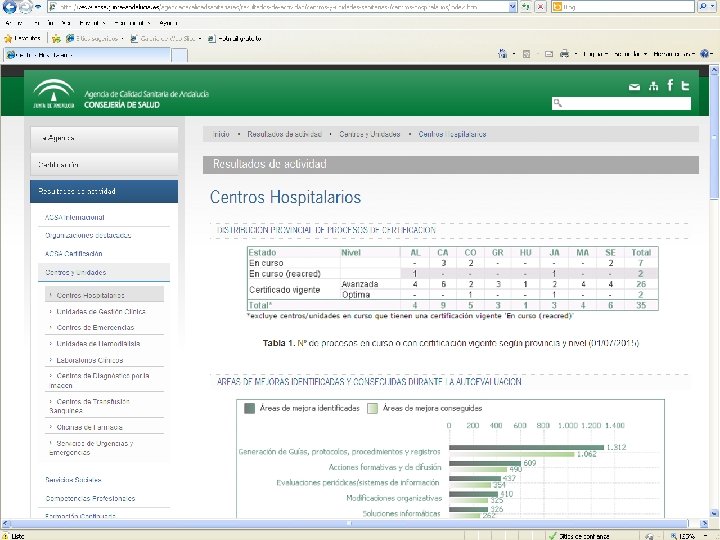Select Centros Hospitalarios in the sidebar
Screen dimensions: 720x540
point(90,295)
